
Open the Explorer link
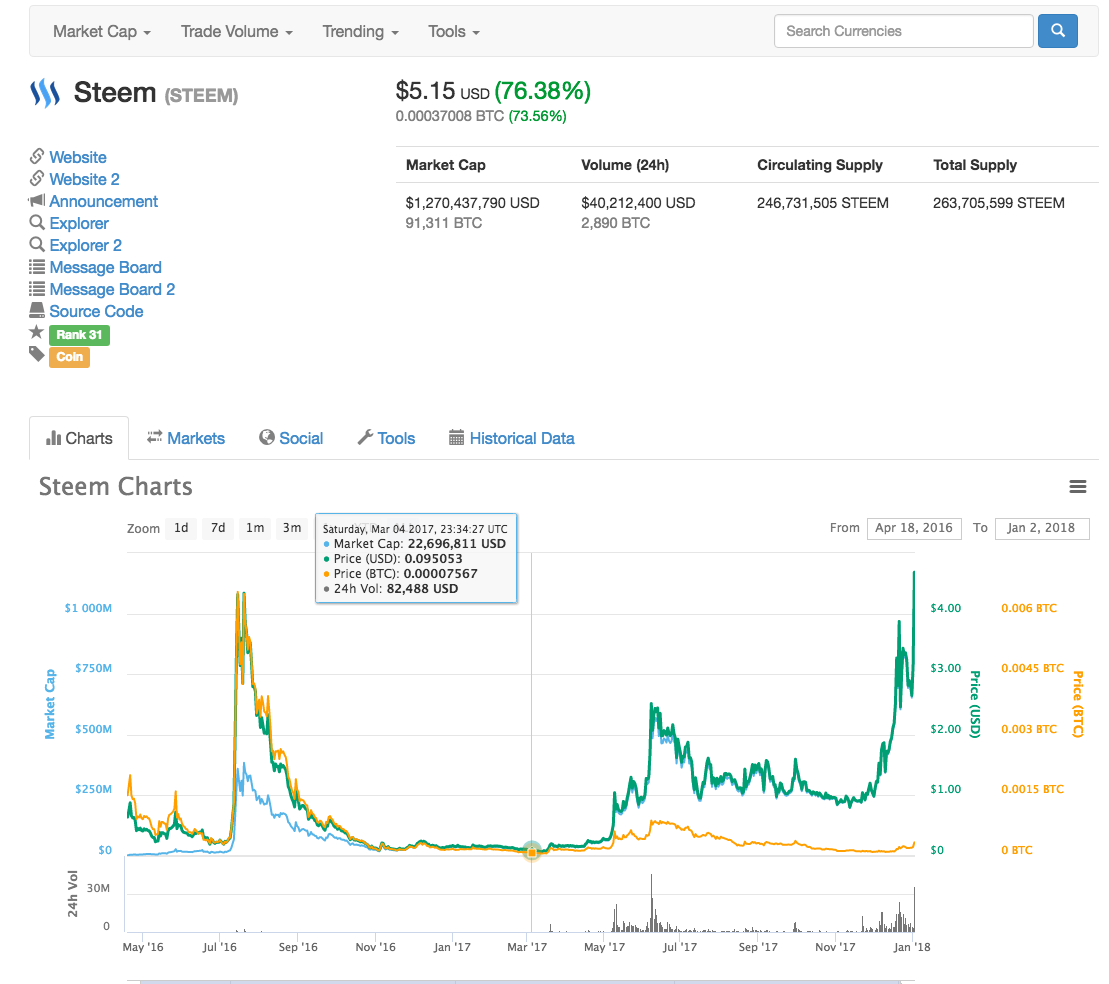(79, 224)
